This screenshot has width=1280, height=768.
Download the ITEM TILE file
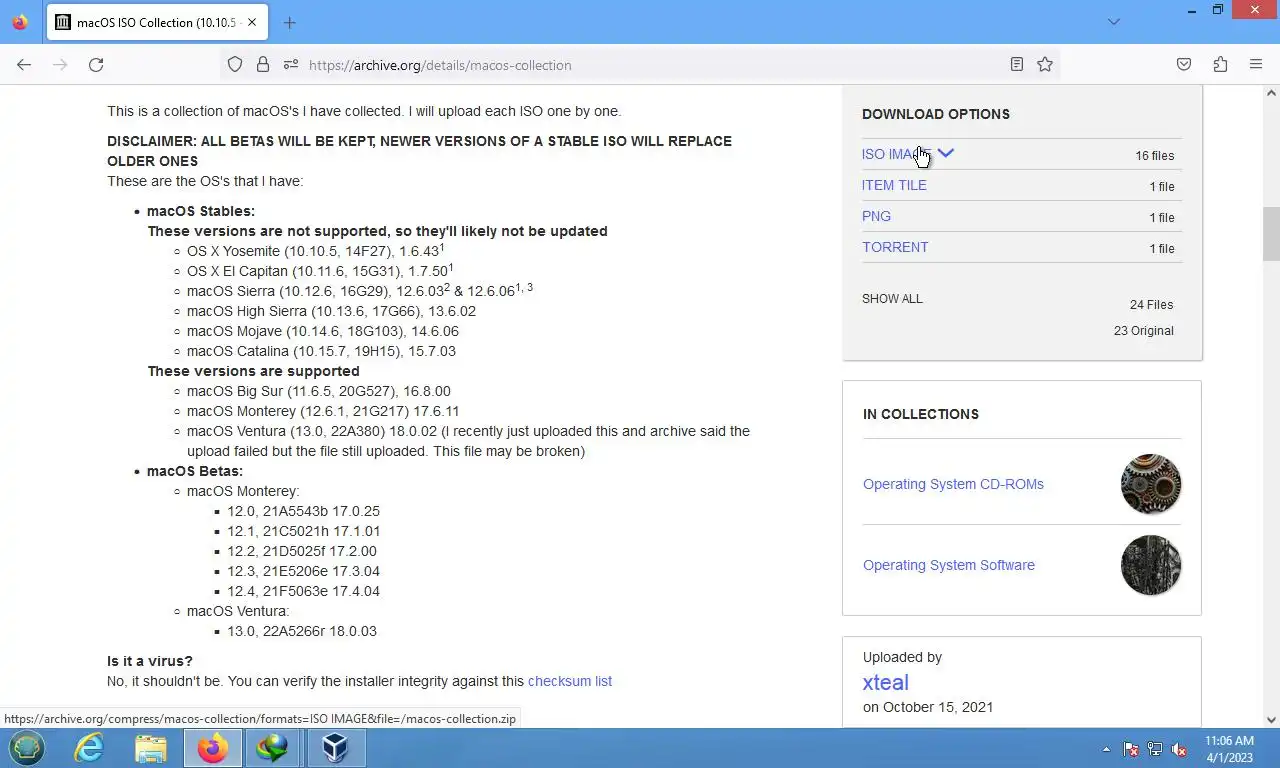pyautogui.click(x=894, y=185)
